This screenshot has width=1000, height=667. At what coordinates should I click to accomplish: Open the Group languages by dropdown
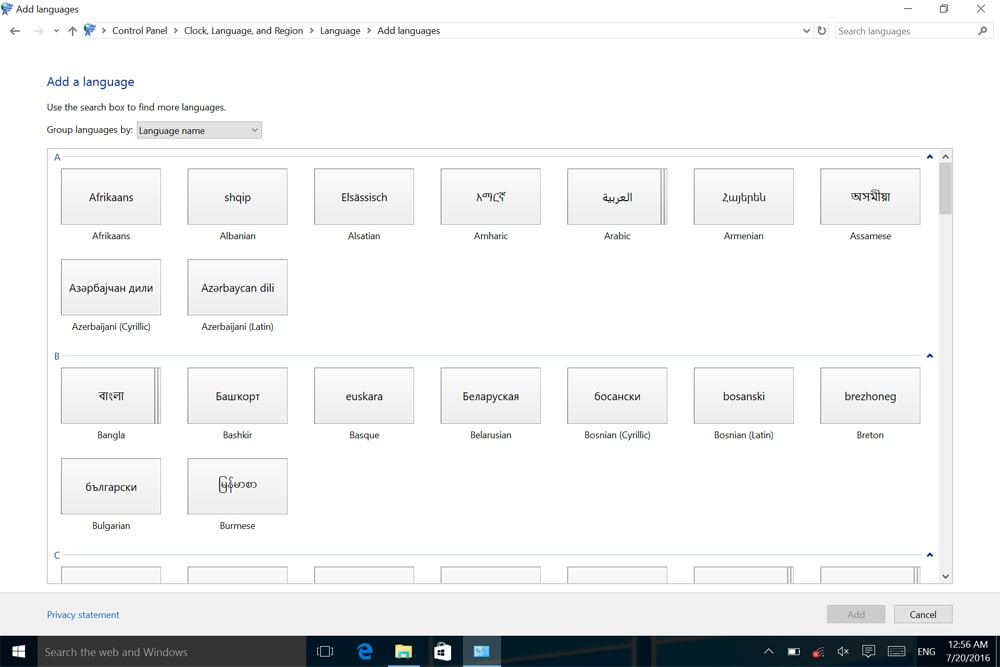click(x=199, y=130)
